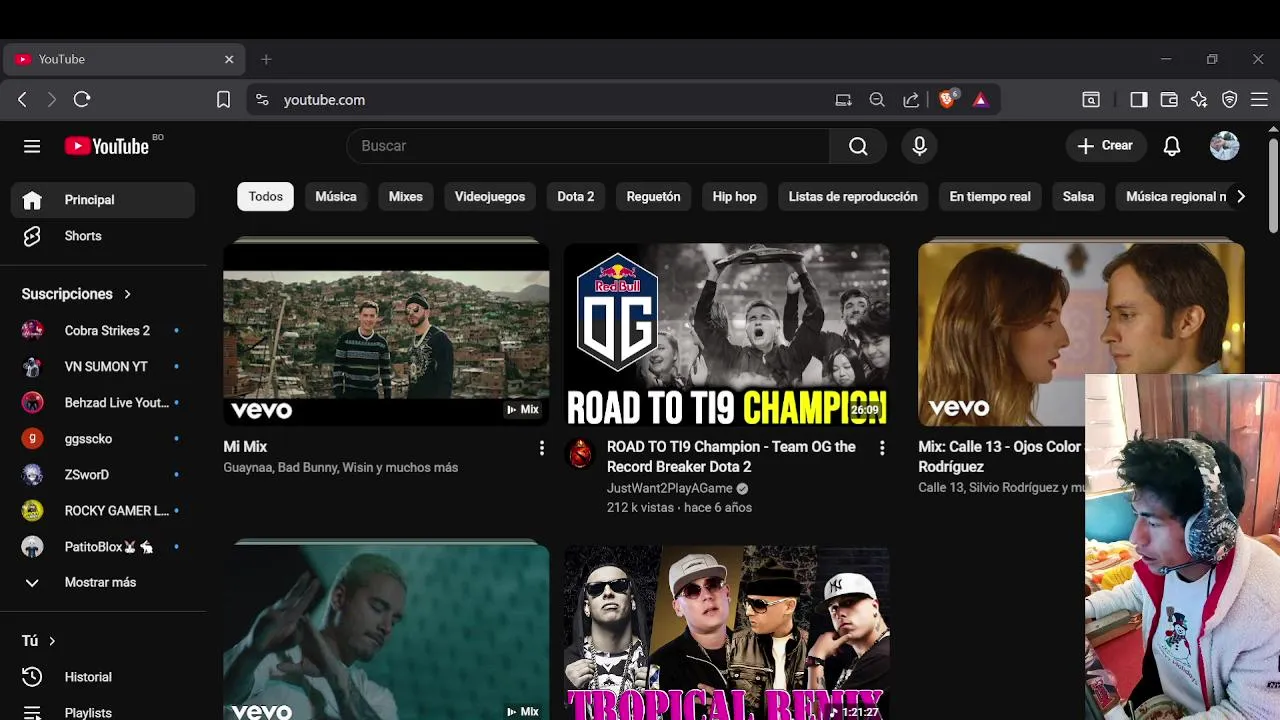Click the Buscar search field
Image resolution: width=1280 pixels, height=720 pixels.
[x=588, y=146]
